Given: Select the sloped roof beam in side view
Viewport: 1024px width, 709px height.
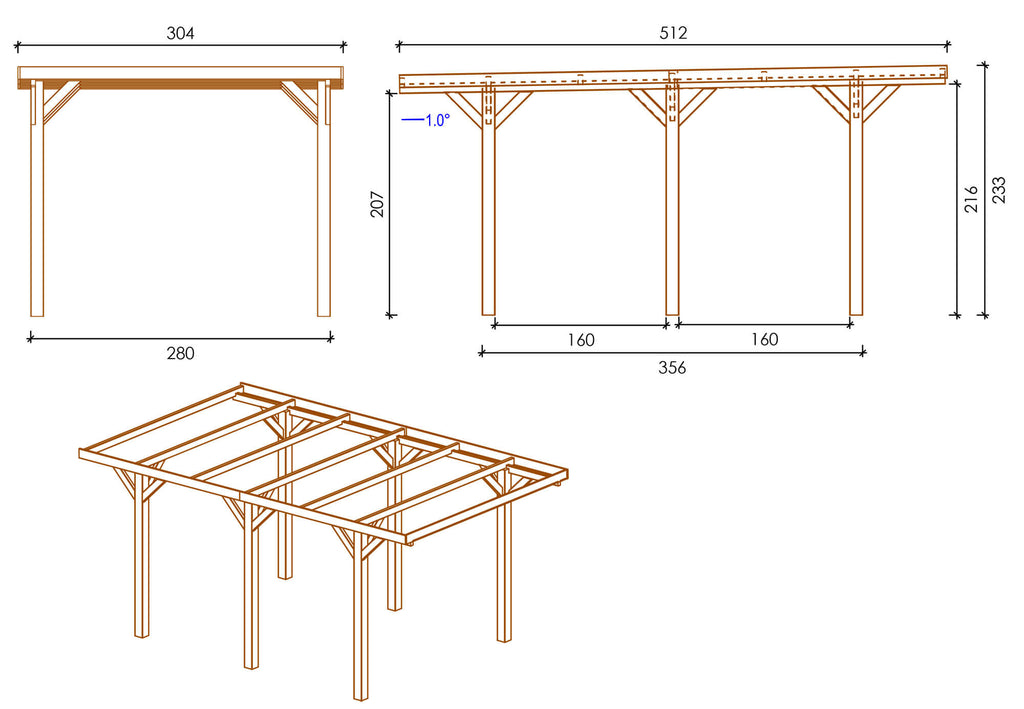Looking at the screenshot, I should 672,81.
